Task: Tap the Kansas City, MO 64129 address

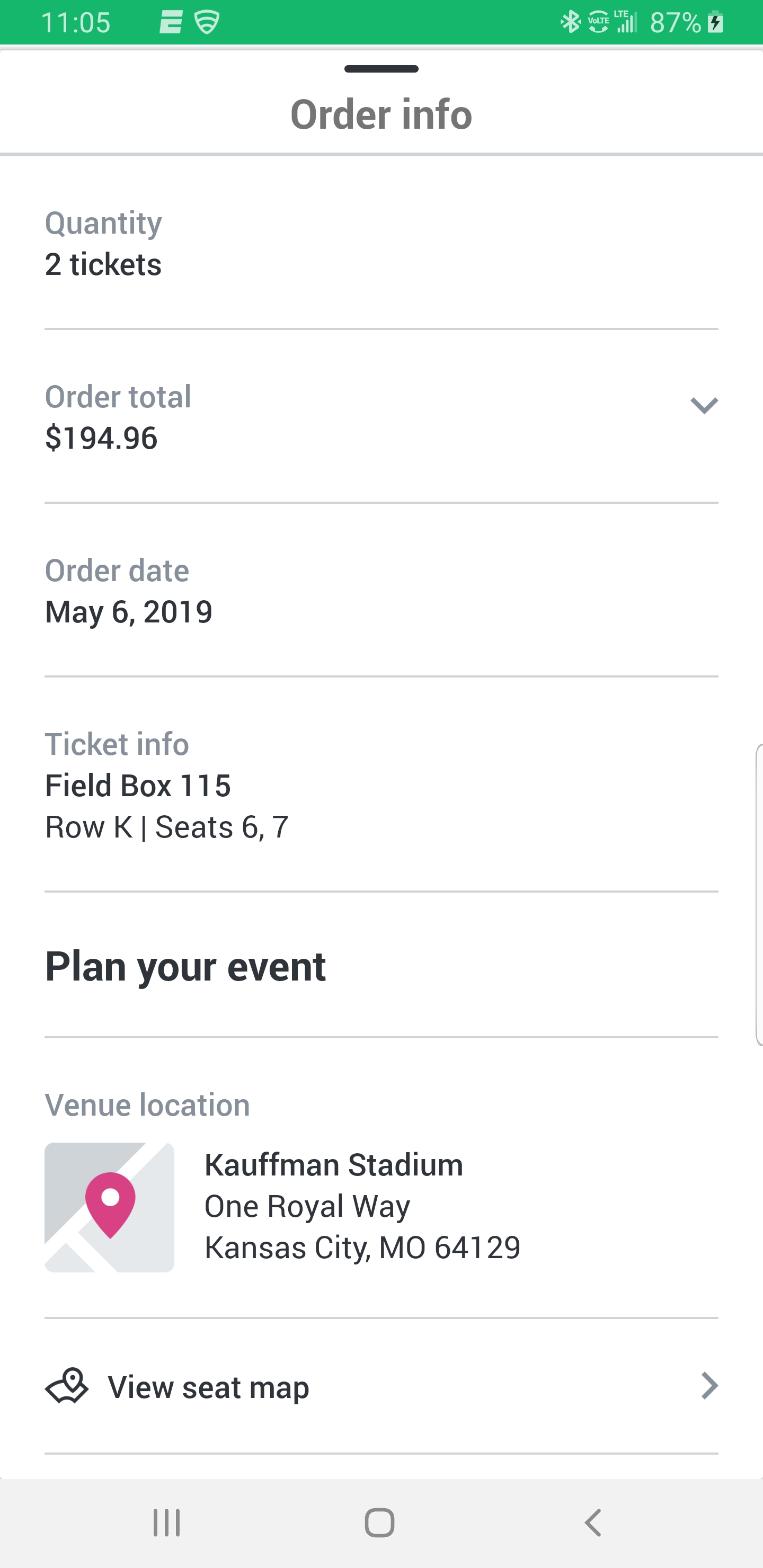Action: [x=362, y=1247]
